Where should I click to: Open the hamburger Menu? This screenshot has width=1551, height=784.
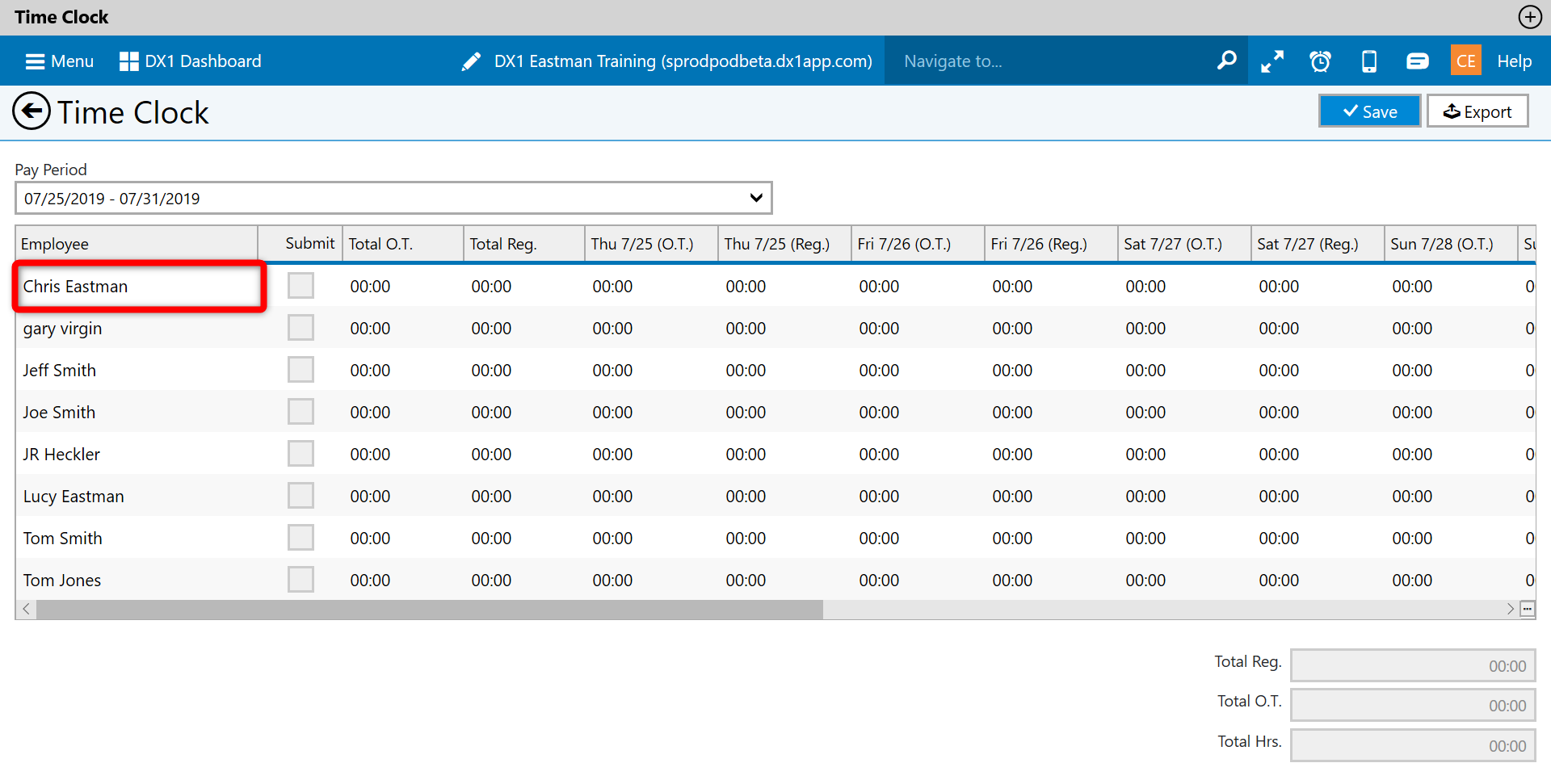(x=59, y=61)
